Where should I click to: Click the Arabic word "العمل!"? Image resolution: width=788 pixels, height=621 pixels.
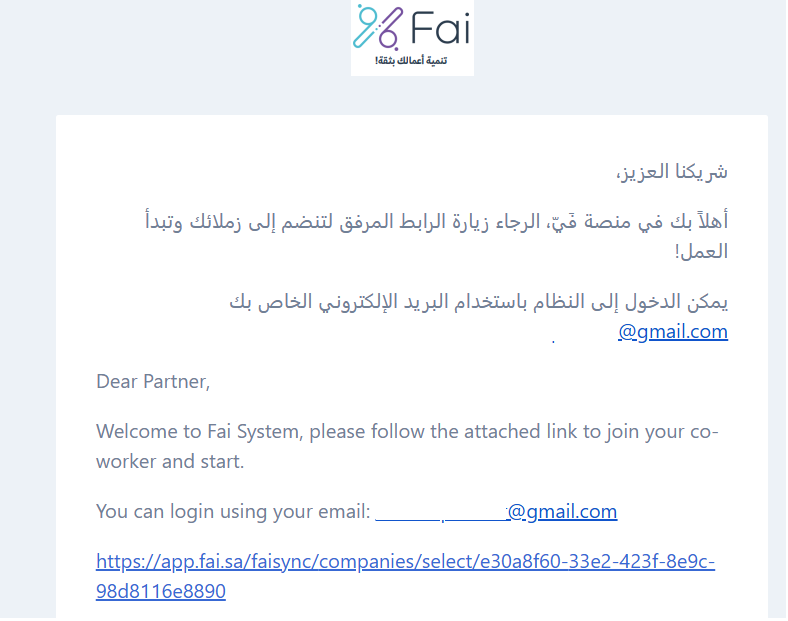(702, 251)
